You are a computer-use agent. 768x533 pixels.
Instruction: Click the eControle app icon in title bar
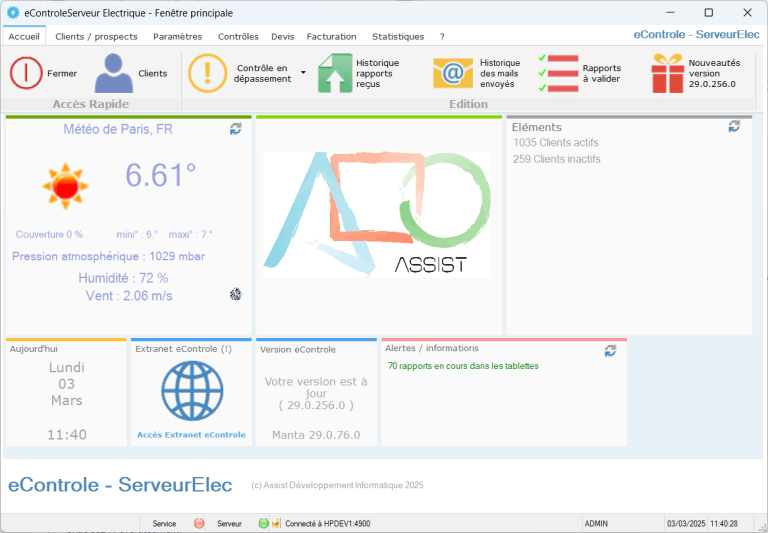(13, 13)
